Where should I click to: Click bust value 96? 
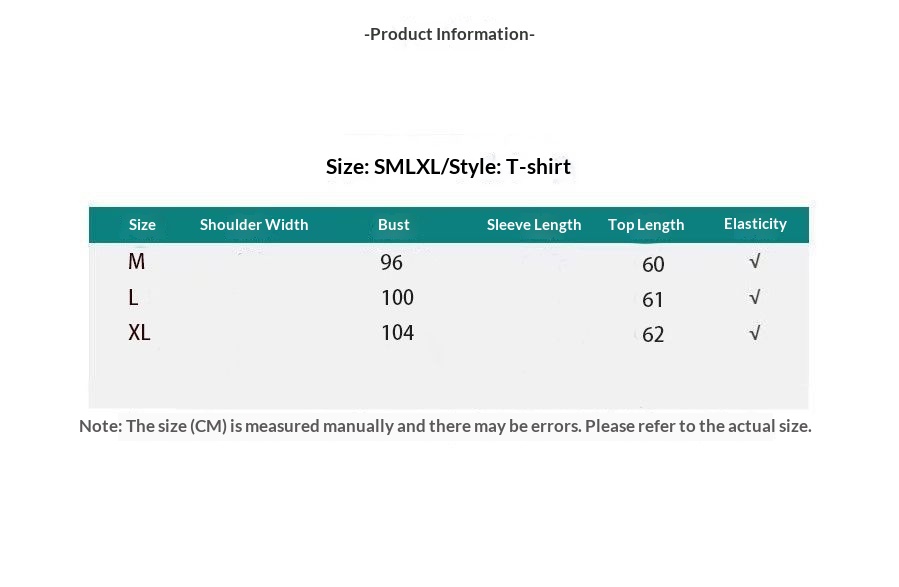tap(391, 263)
